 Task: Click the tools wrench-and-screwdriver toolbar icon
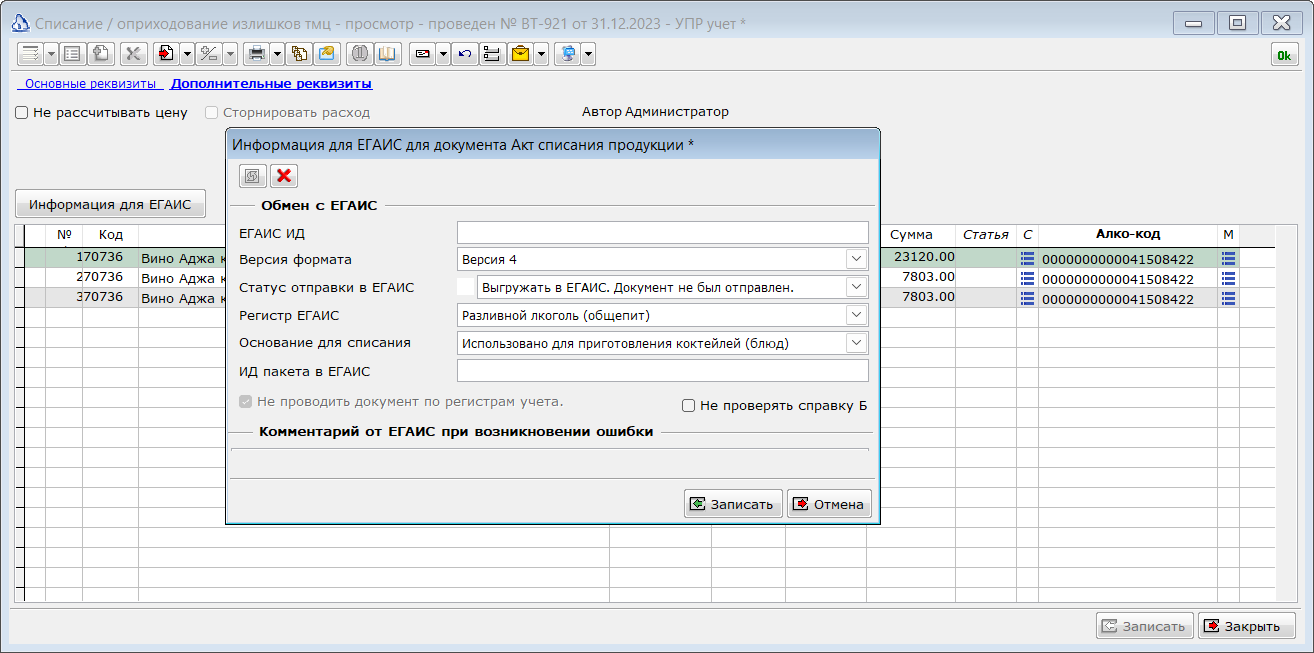click(134, 54)
